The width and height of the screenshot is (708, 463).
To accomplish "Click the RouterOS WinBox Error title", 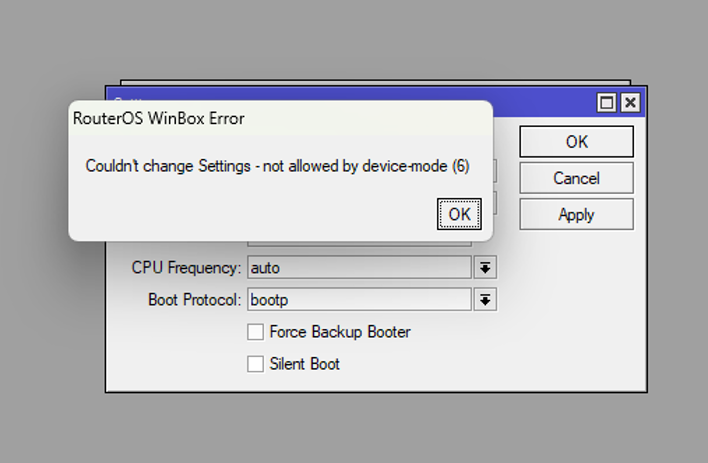I will 159,118.
